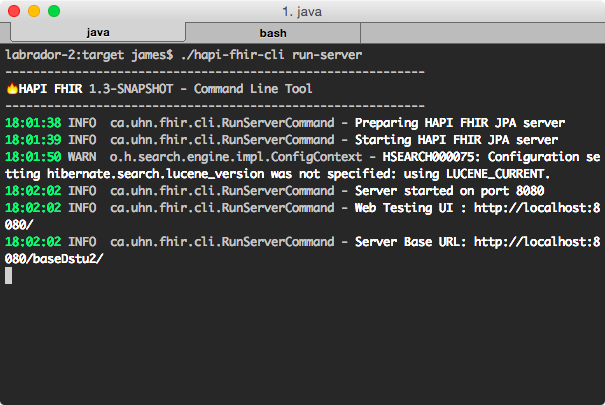Viewport: 605px width, 405px height.
Task: Click the 18:01:50 warning timestamp
Action: (x=33, y=157)
